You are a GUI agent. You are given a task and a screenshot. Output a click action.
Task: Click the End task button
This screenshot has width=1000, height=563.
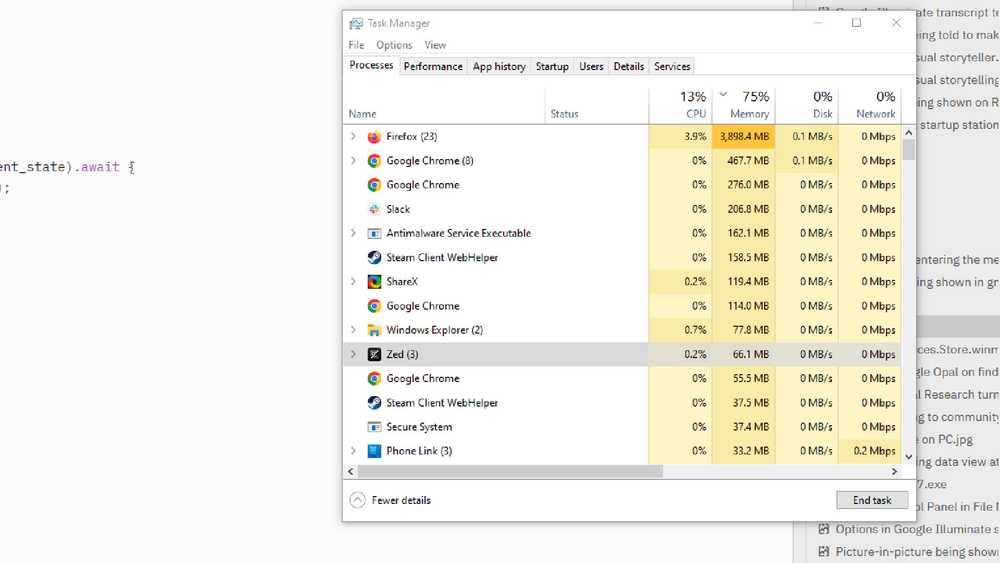[872, 501]
